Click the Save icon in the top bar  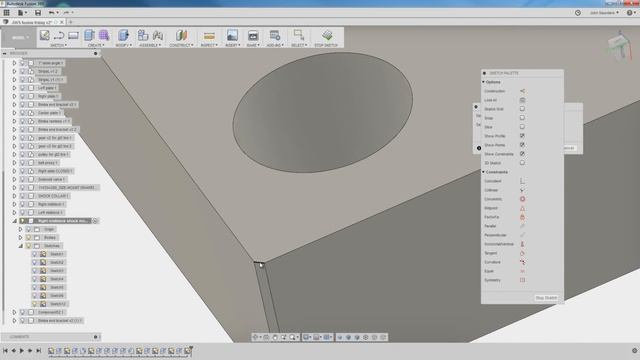pyautogui.click(x=38, y=13)
